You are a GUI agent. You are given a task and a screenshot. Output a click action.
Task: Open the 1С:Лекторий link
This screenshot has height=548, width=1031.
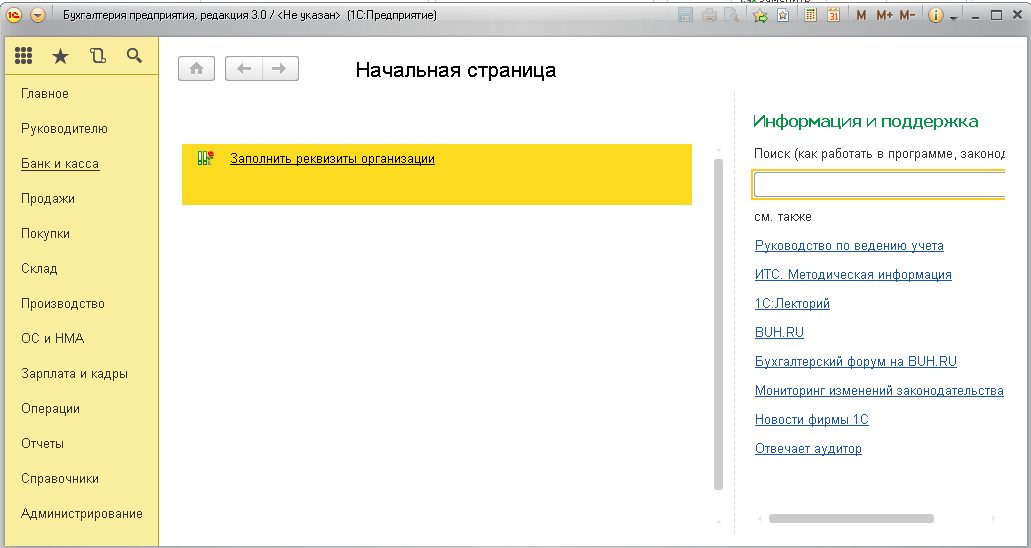click(x=792, y=303)
